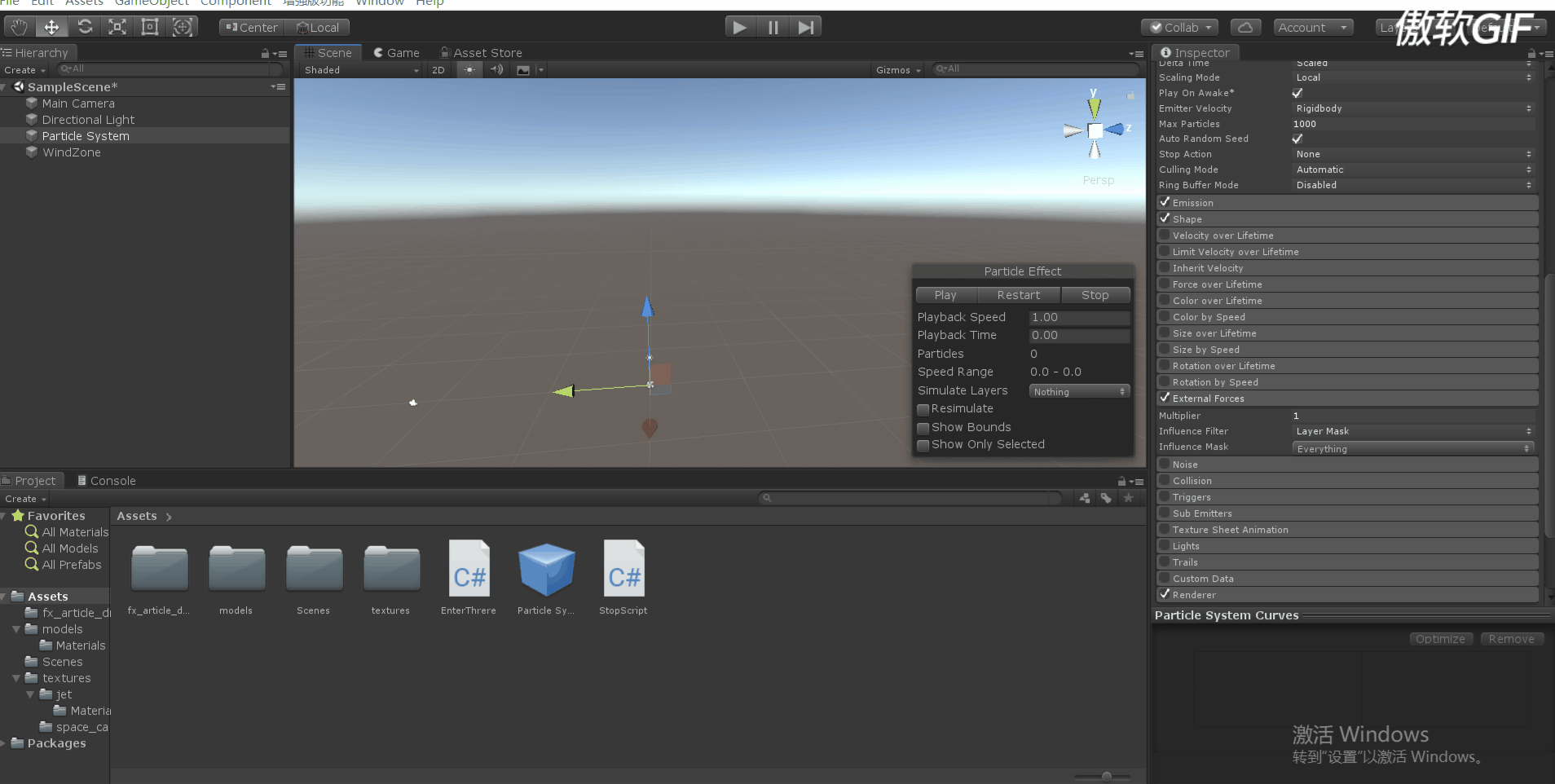Click search by type icon in Project
1555x784 pixels.
1085,498
